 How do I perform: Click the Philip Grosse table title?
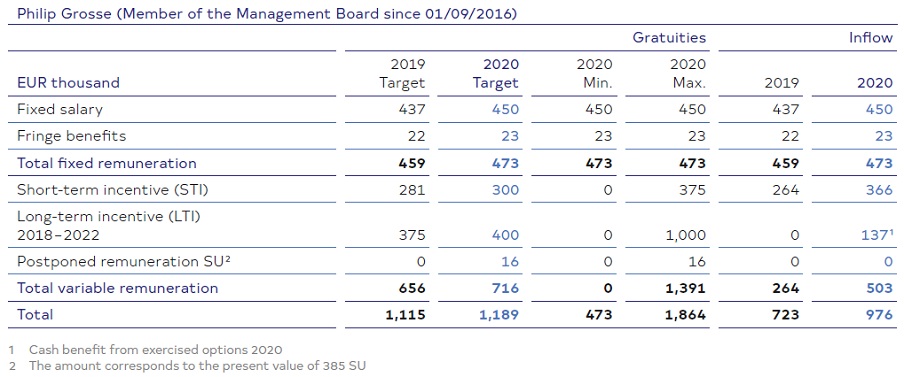tap(267, 13)
